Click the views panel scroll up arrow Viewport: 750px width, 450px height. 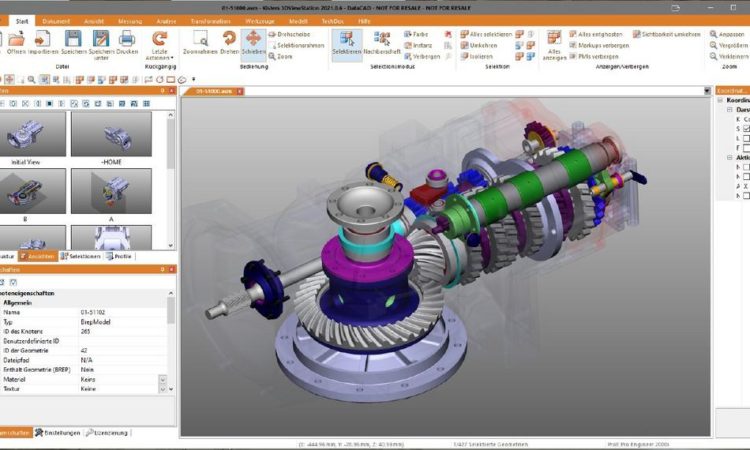[x=171, y=115]
